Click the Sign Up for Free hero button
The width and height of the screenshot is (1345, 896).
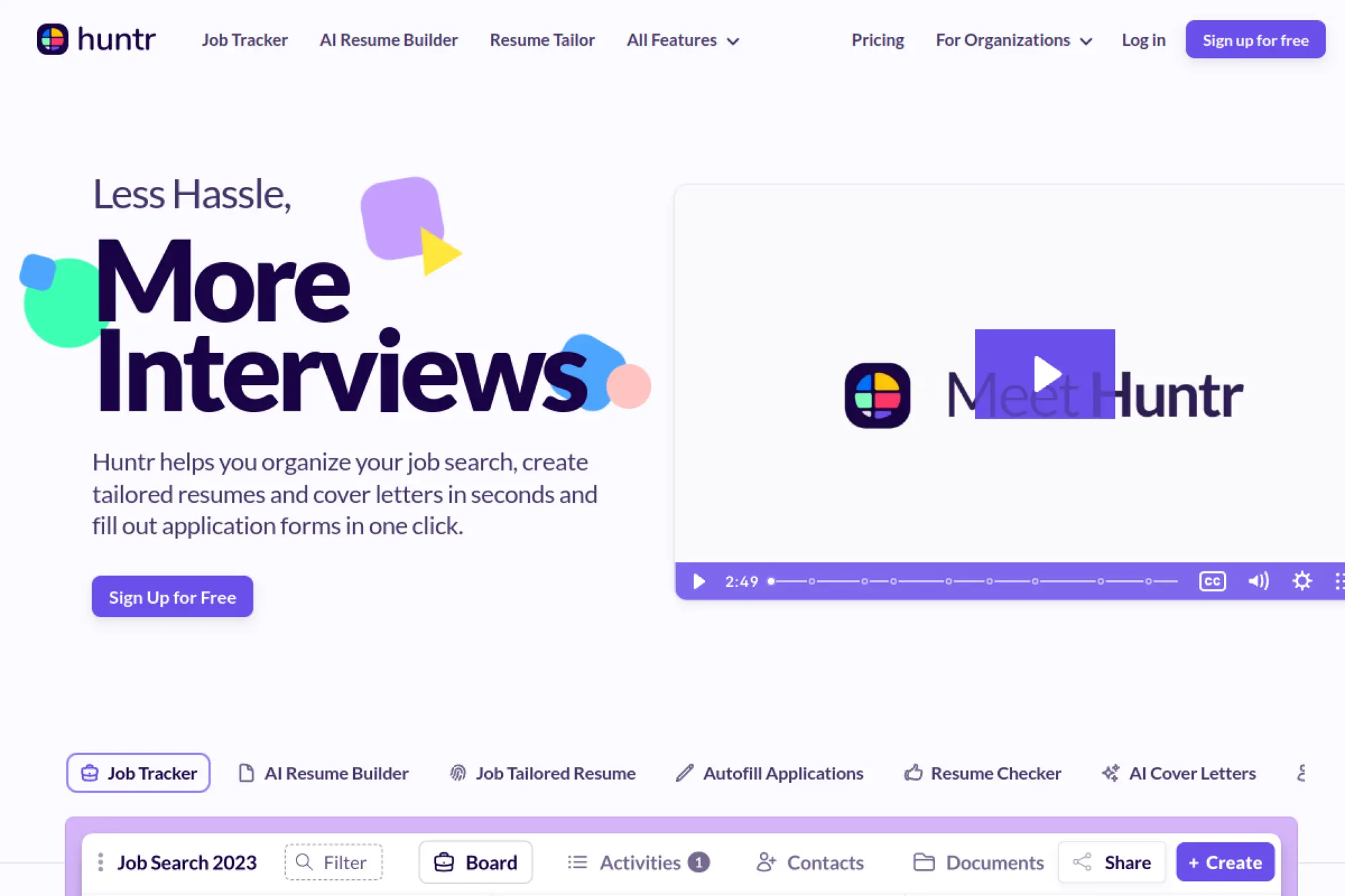point(172,597)
